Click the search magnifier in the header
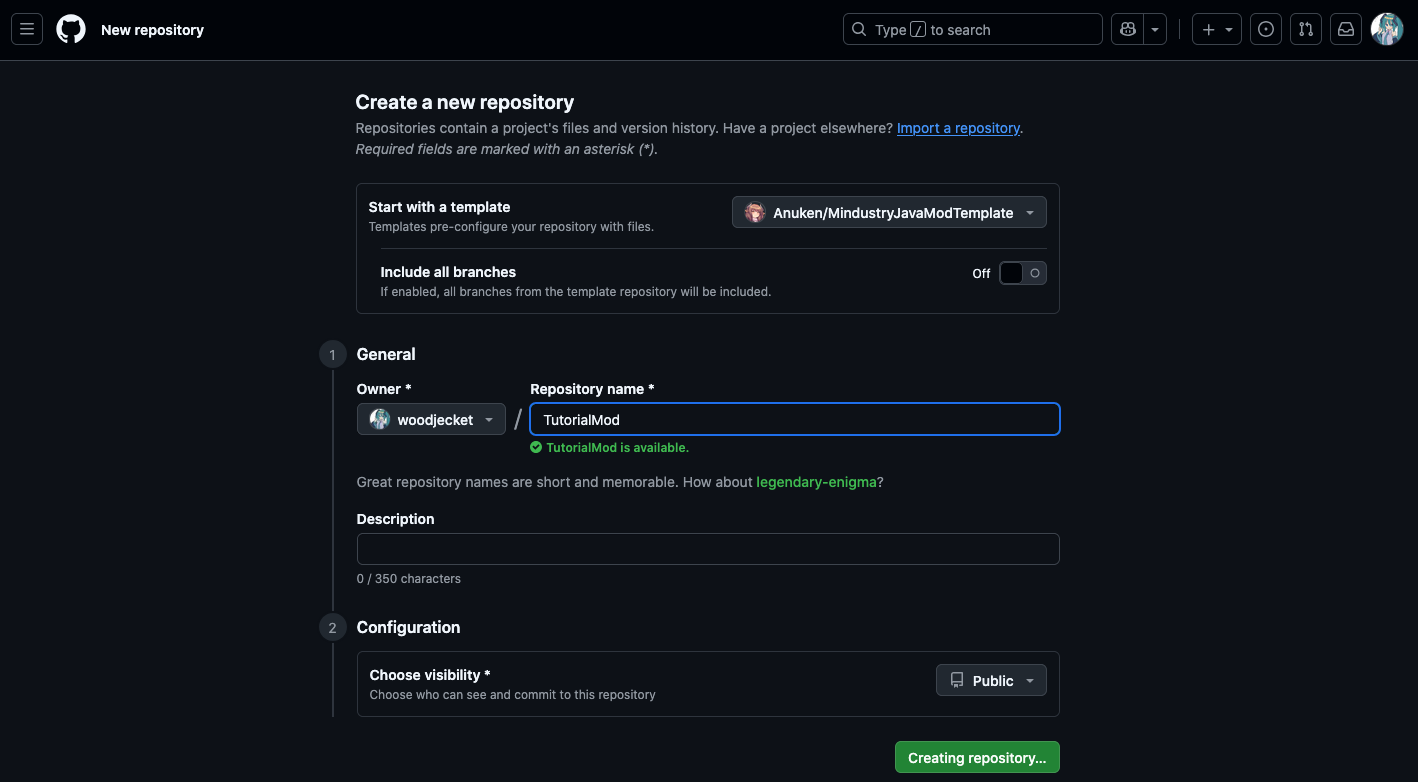The width and height of the screenshot is (1418, 782). 859,29
